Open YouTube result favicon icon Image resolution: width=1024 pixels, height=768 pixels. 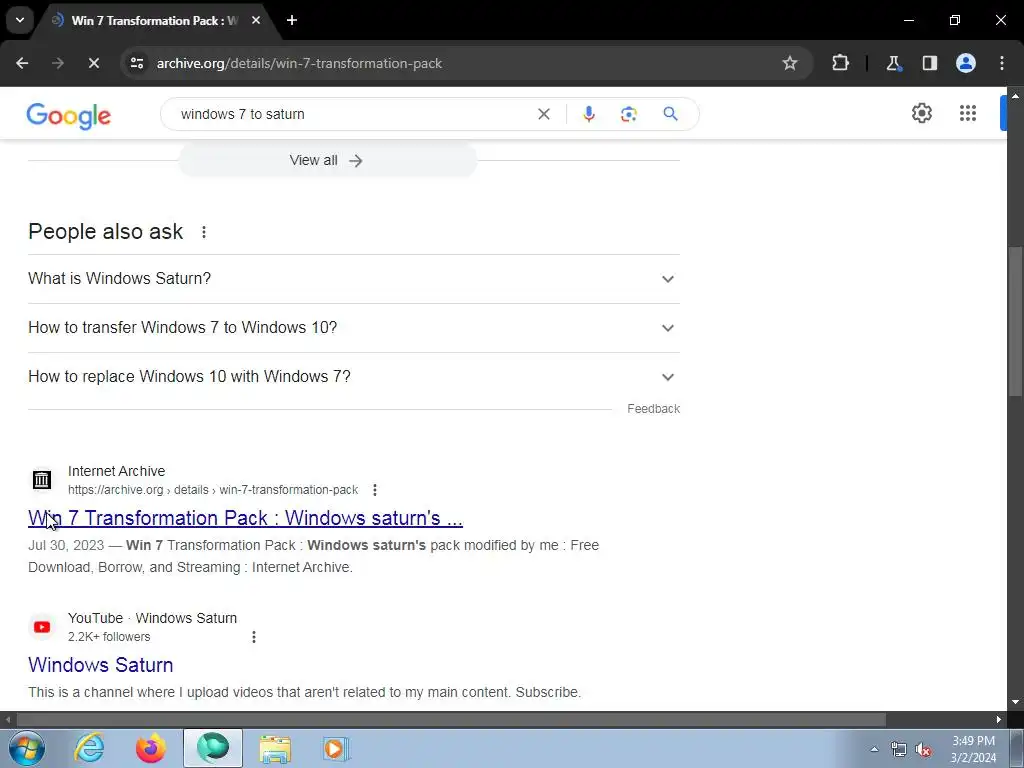42,627
